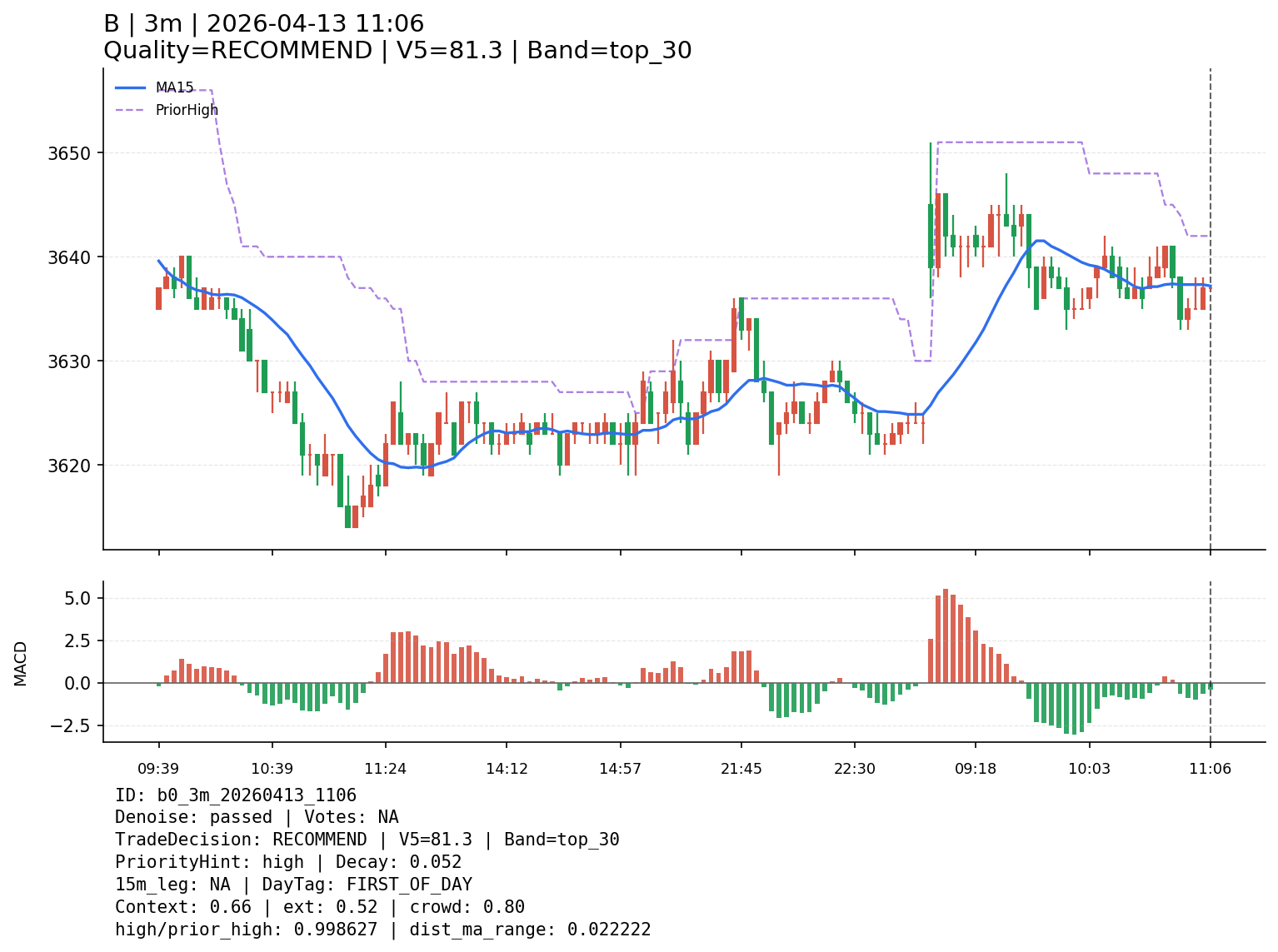The width and height of the screenshot is (1278, 952).
Task: Click the 09:39 time axis label
Action: (158, 769)
